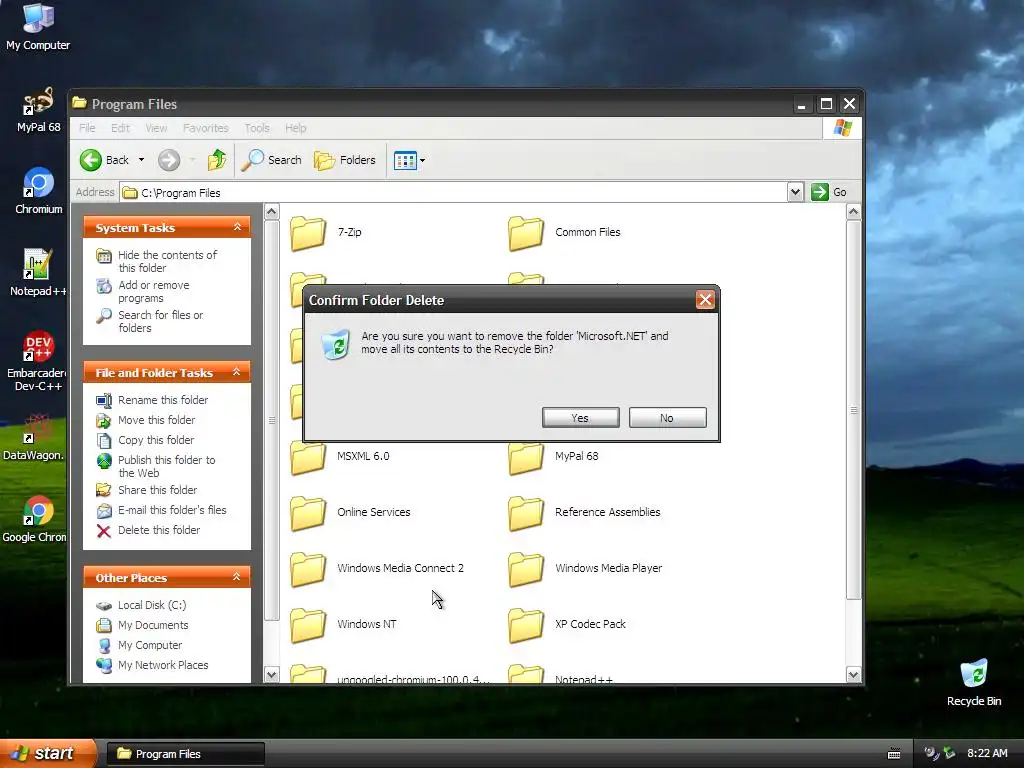Viewport: 1024px width, 768px height.
Task: Confirm deletion with the Yes button
Action: [x=581, y=418]
